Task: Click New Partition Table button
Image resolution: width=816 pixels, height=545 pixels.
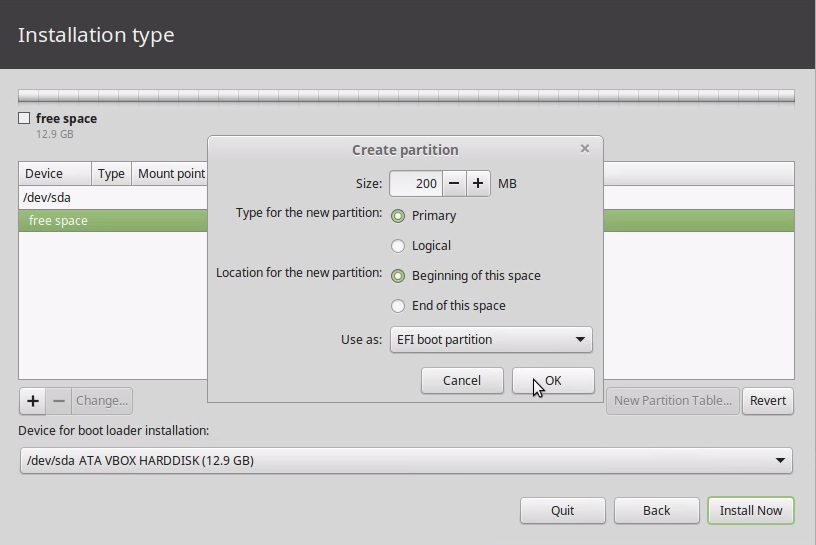Action: coord(673,401)
